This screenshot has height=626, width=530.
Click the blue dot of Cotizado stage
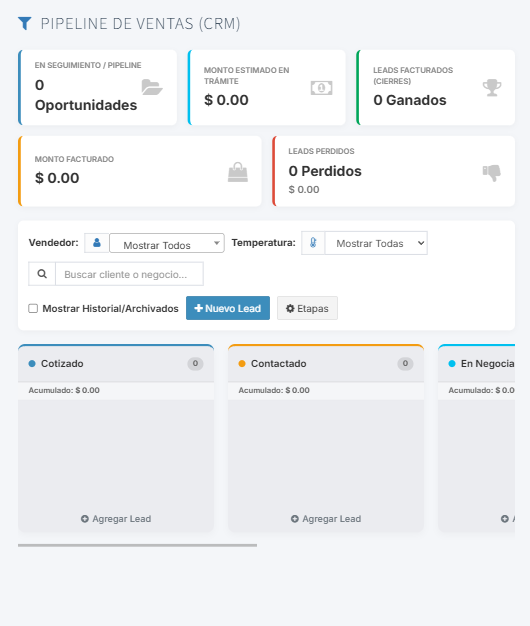[32, 363]
